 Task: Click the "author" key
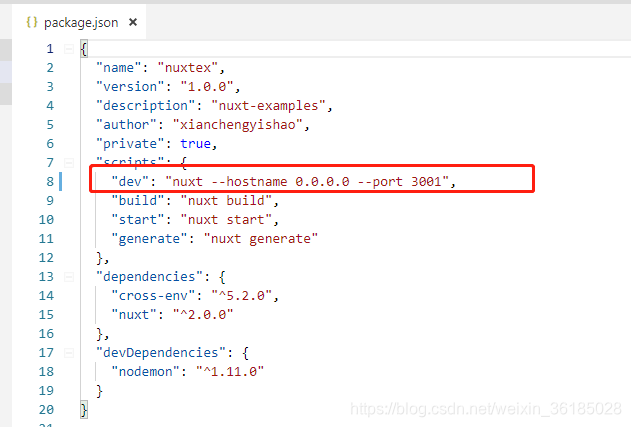(x=126, y=125)
